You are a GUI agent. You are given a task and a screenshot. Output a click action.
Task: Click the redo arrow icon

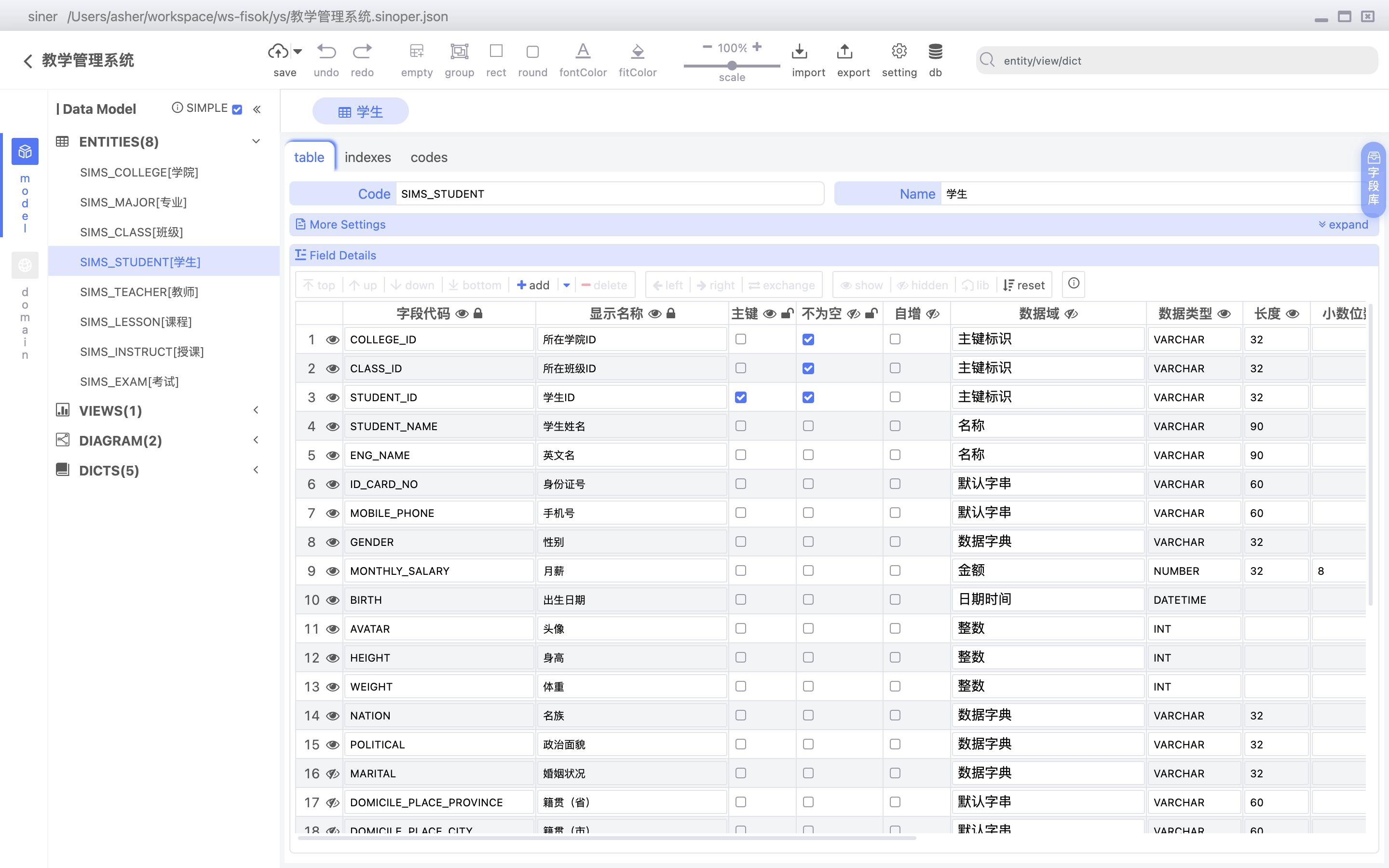[x=362, y=51]
